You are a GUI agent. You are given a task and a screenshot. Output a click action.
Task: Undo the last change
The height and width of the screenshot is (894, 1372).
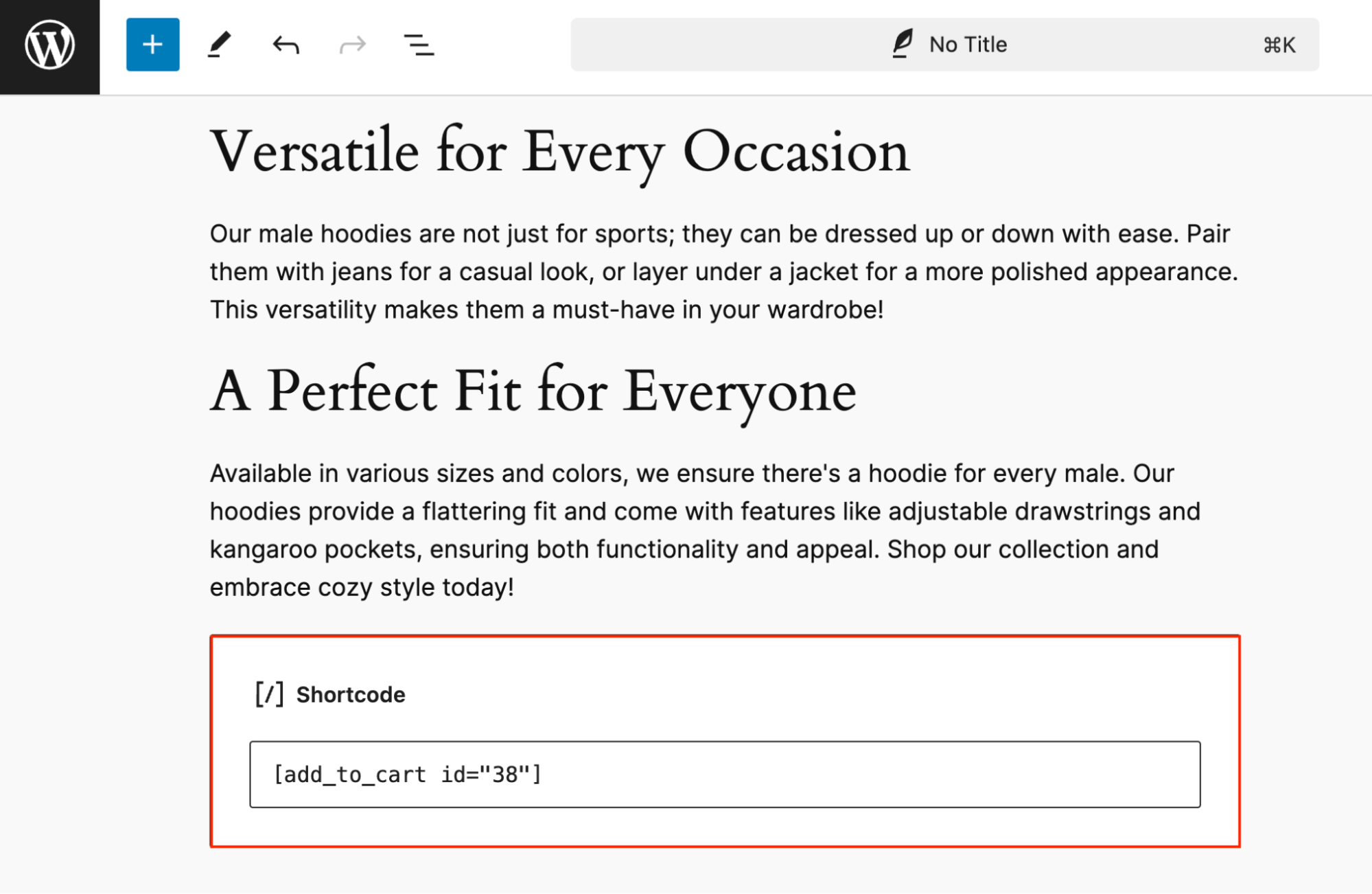(x=286, y=44)
